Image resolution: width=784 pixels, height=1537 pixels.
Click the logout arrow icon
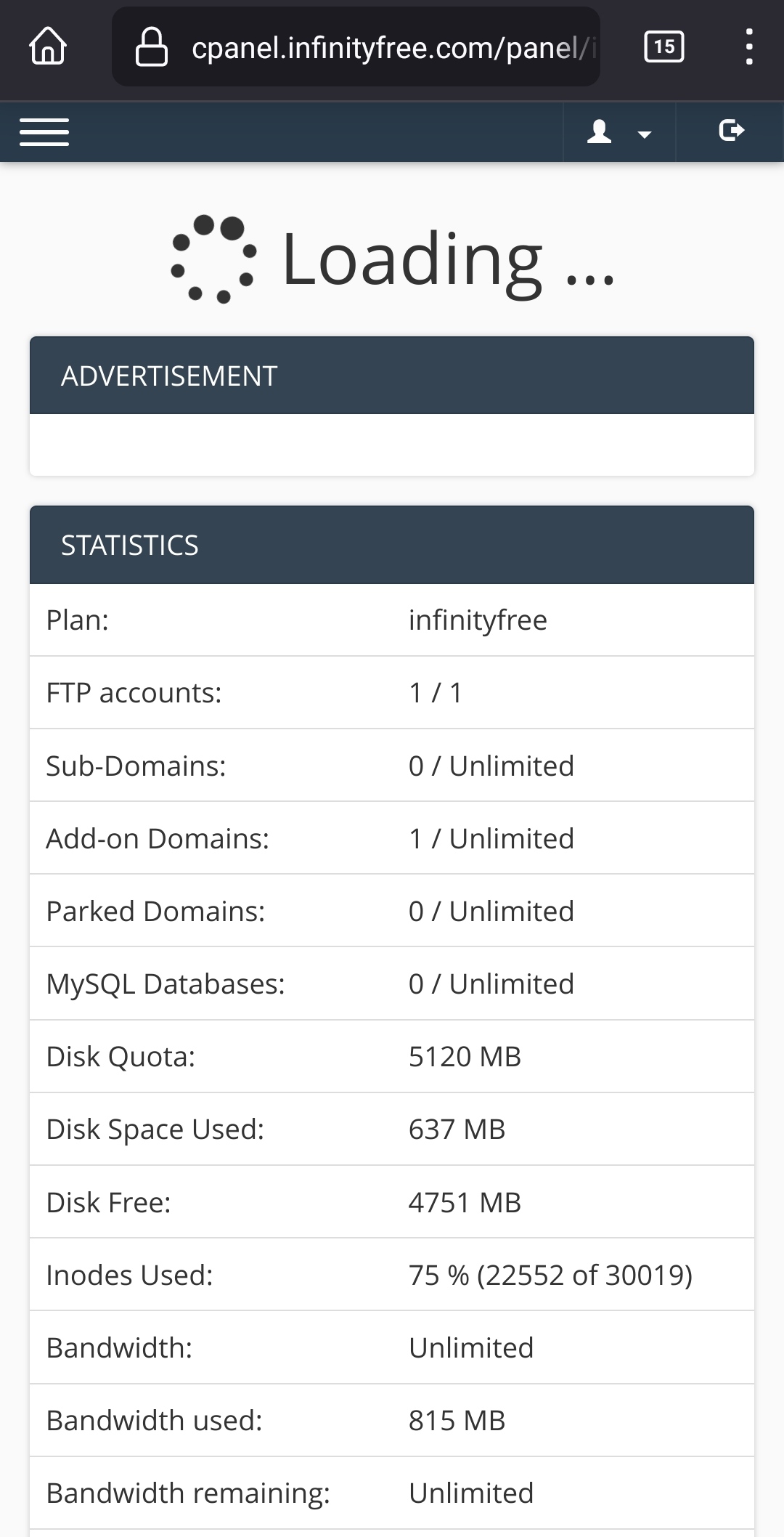click(x=731, y=131)
